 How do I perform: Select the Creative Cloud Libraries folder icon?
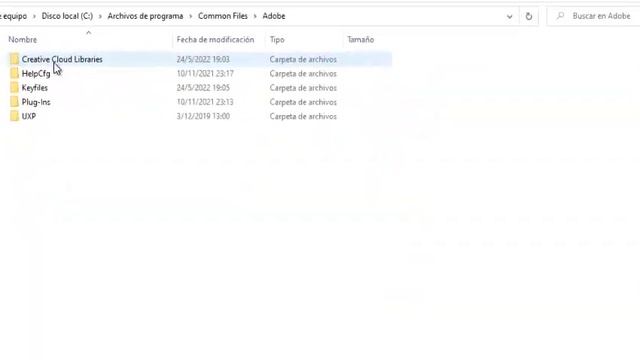15,60
